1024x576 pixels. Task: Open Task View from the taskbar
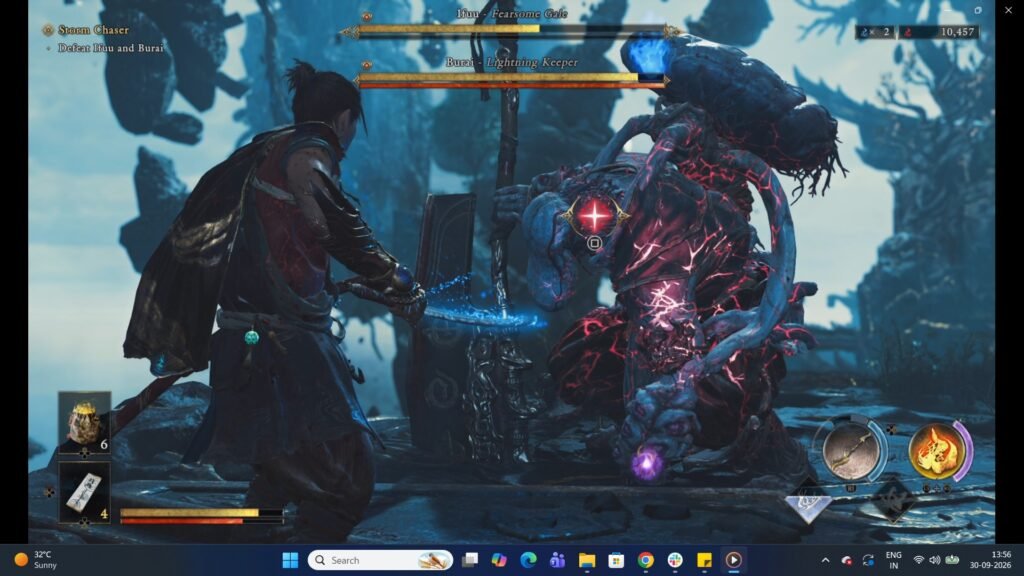470,560
